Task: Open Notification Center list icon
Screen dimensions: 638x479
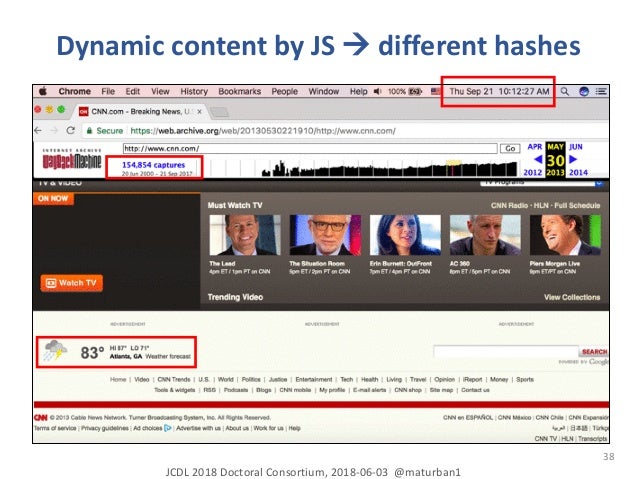Action: pyautogui.click(x=601, y=91)
